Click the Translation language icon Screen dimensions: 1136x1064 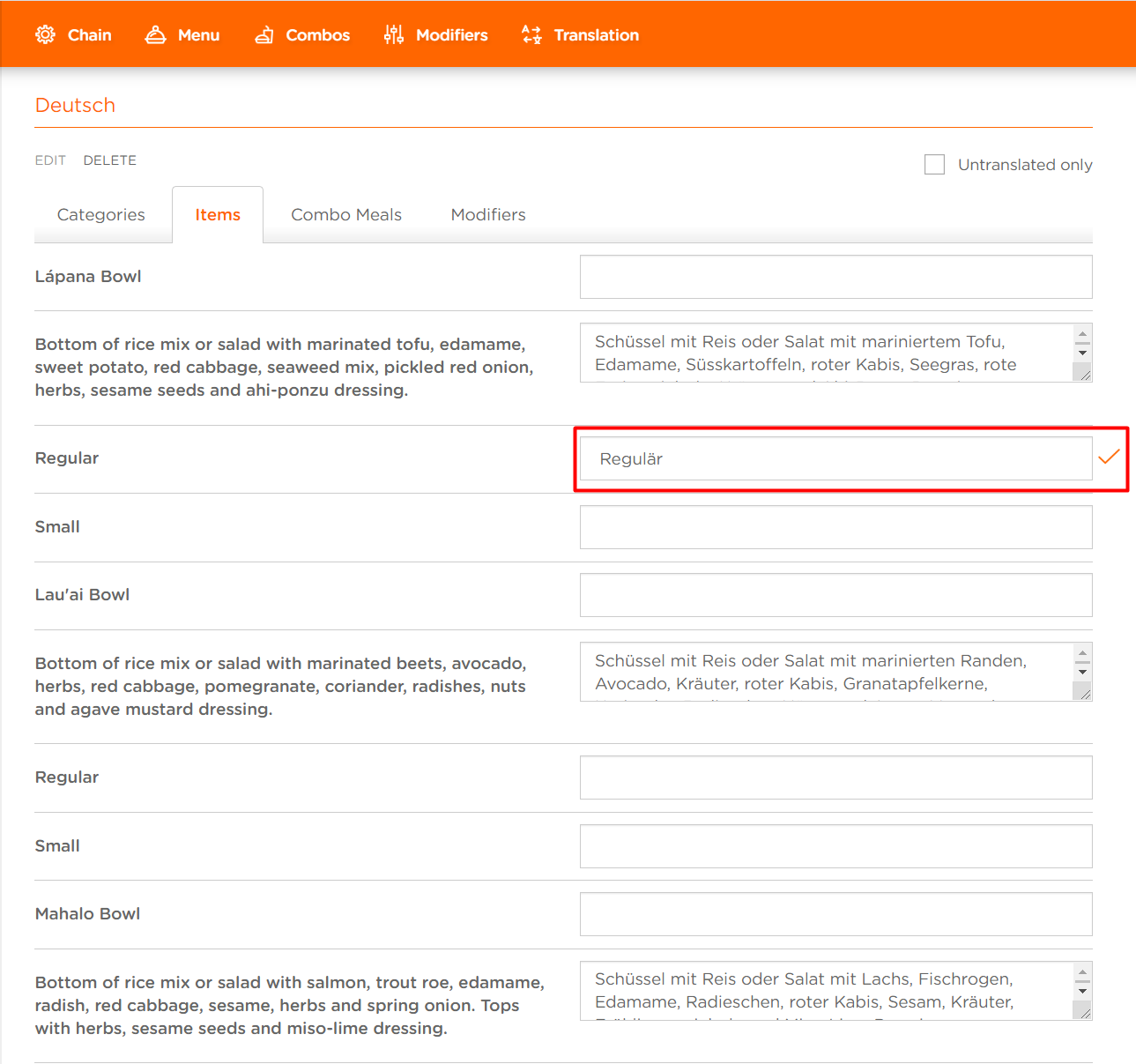coord(531,34)
